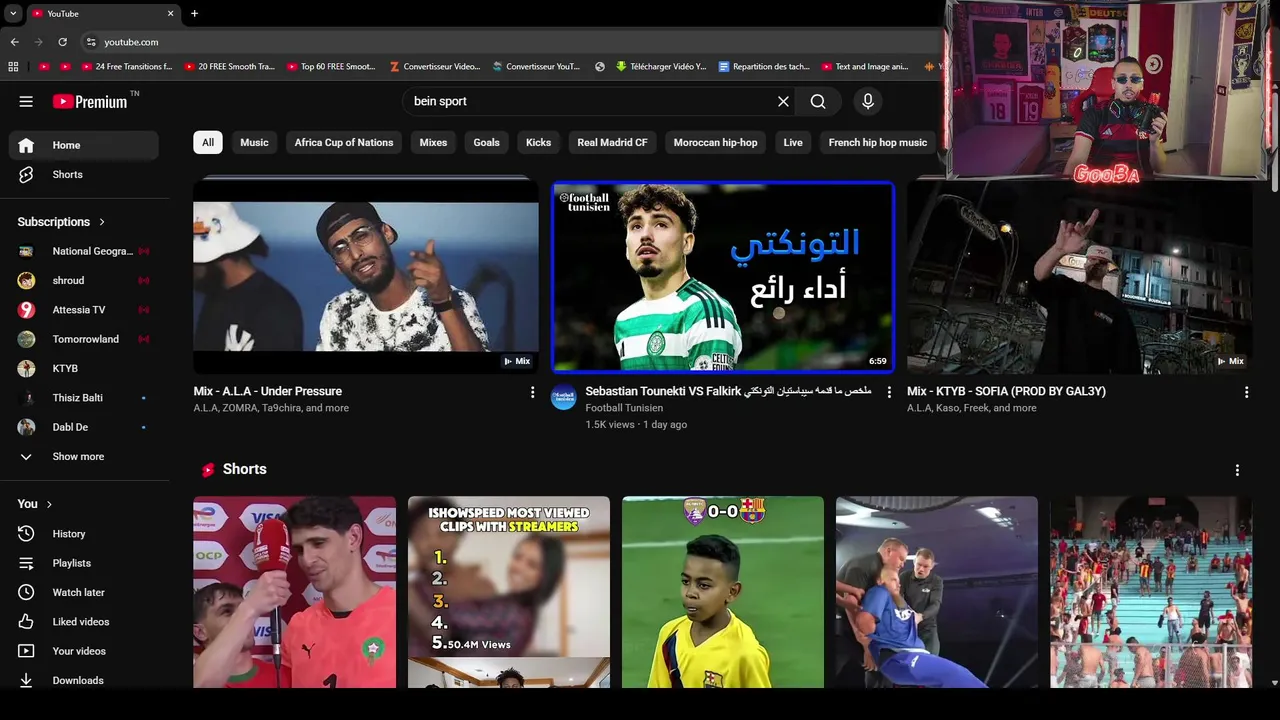This screenshot has width=1280, height=720.
Task: Click the site info icon in address bar
Action: click(x=91, y=42)
